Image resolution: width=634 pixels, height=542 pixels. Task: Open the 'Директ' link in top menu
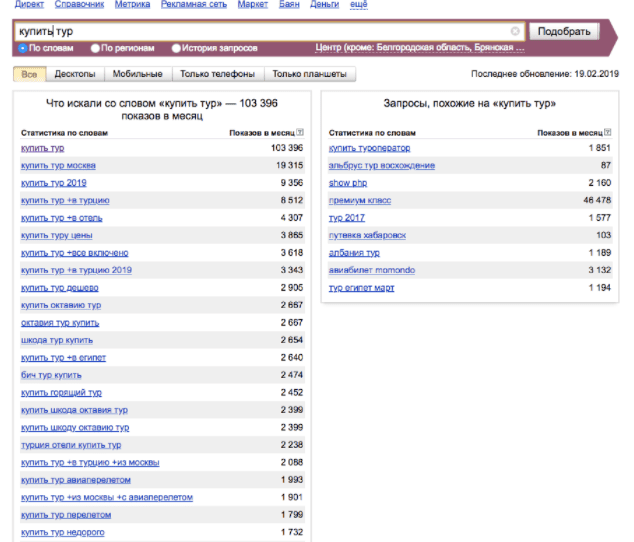(28, 6)
